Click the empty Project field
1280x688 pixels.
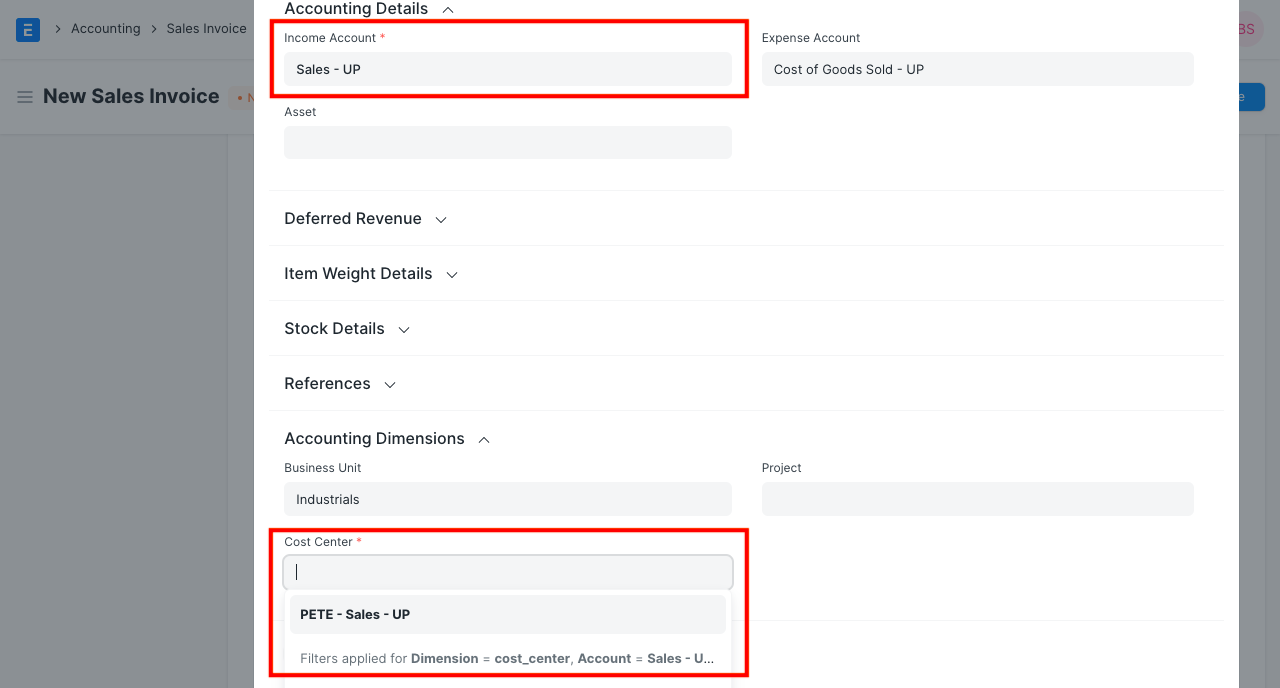pos(977,499)
